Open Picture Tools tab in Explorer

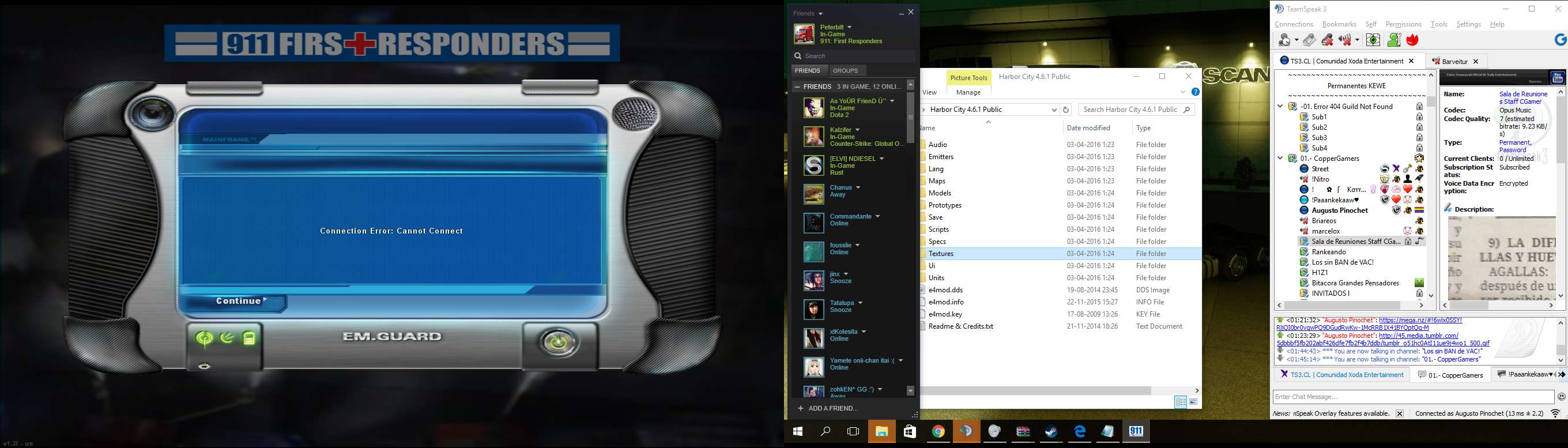968,77
